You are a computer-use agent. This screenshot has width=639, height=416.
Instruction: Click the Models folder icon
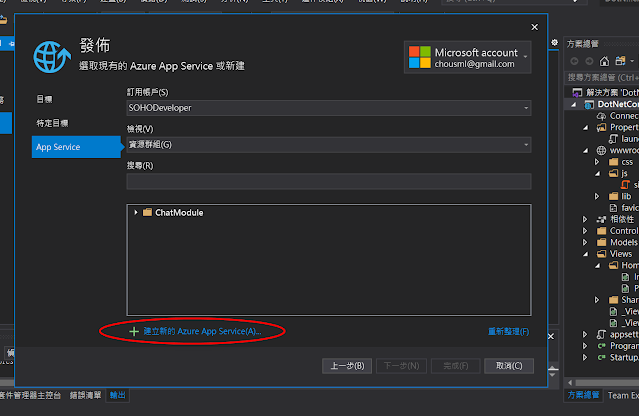click(x=602, y=242)
